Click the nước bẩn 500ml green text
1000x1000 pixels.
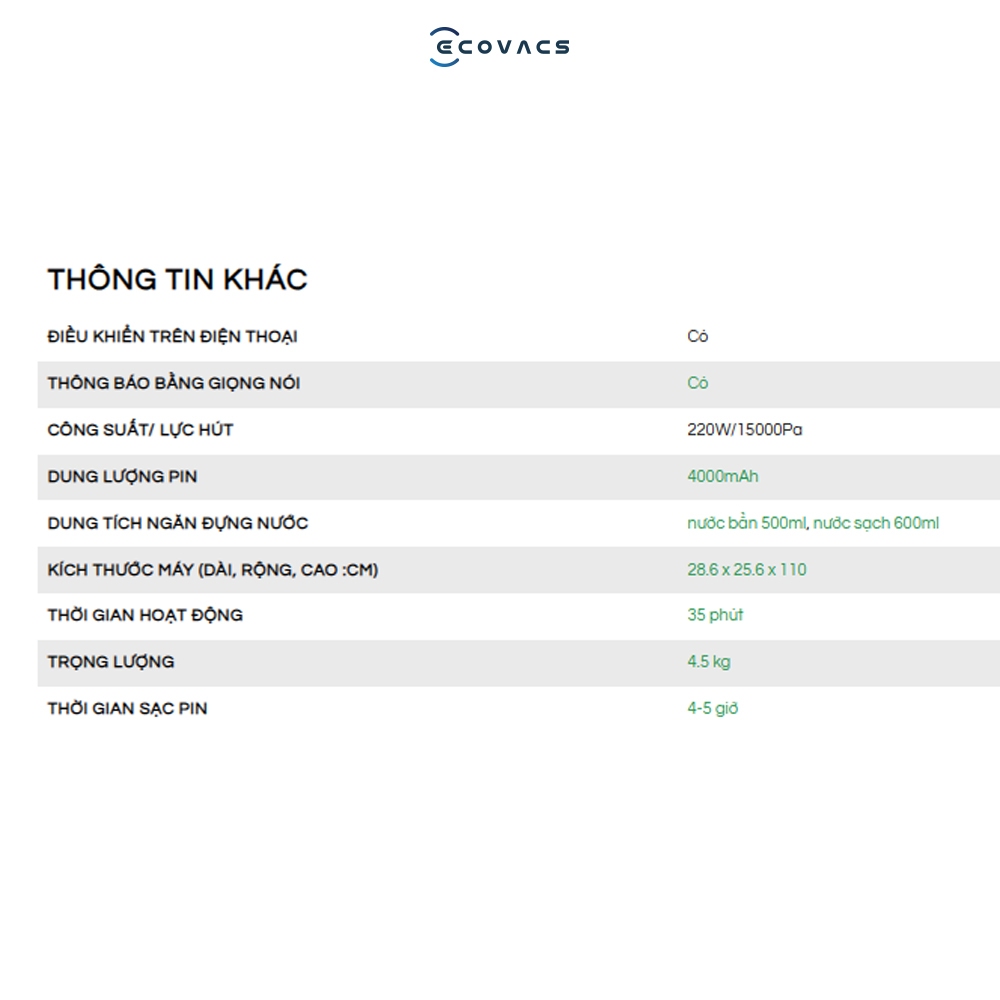coord(747,523)
